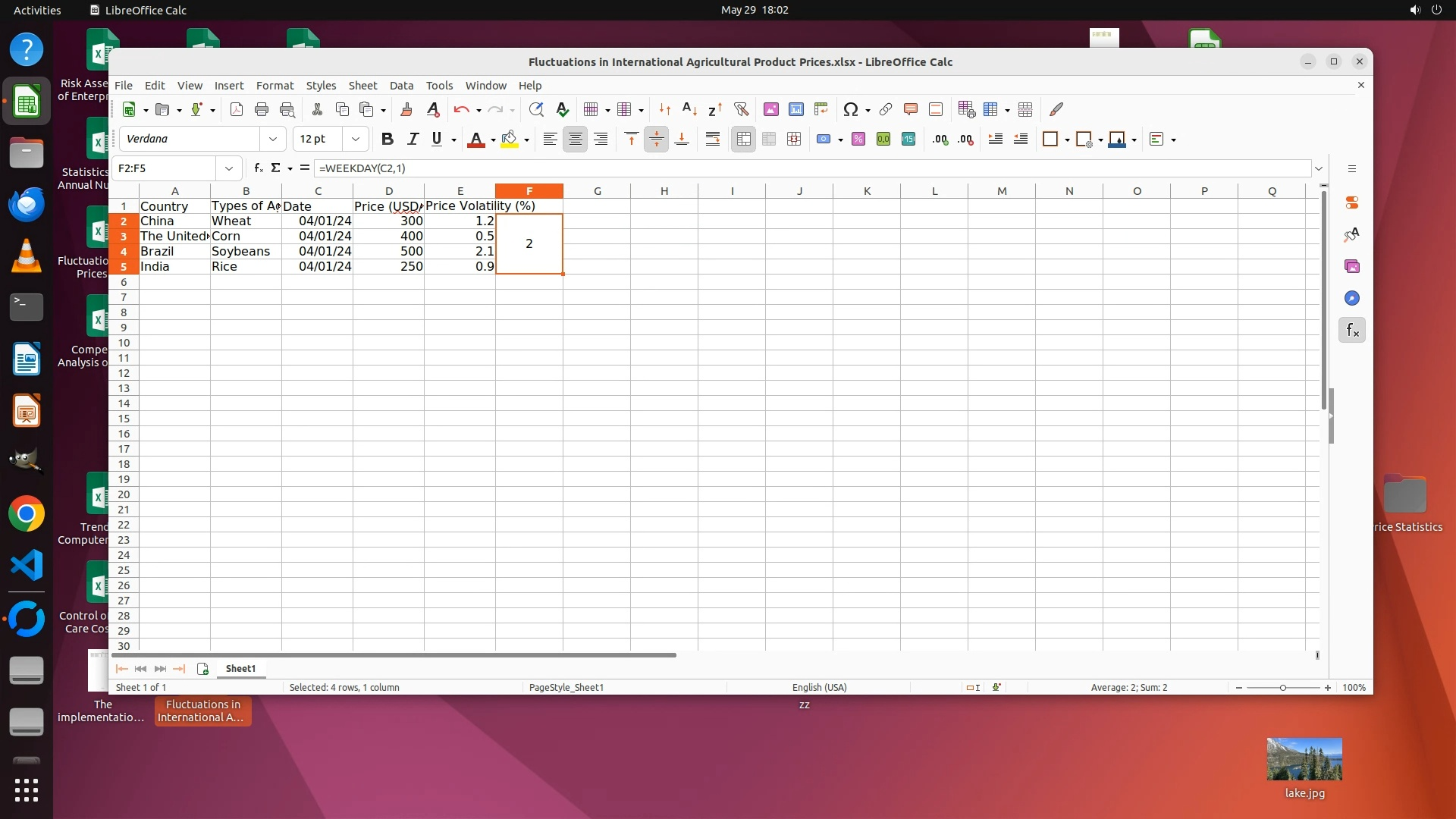
Task: Click the Format as Percent icon
Action: tap(858, 139)
